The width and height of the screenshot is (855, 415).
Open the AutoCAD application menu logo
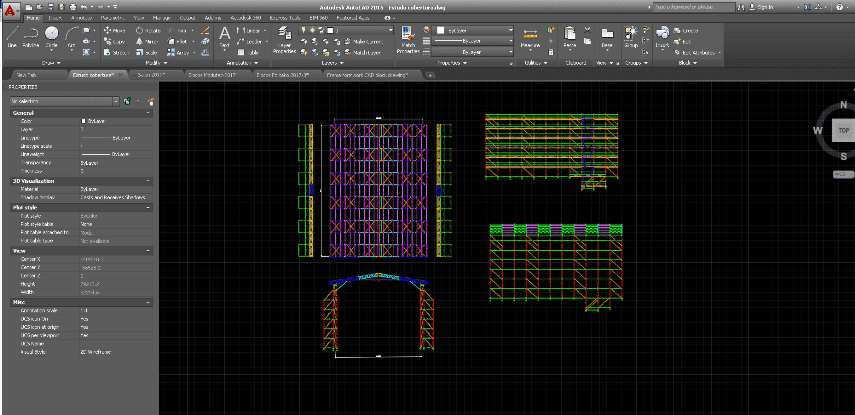pos(10,8)
